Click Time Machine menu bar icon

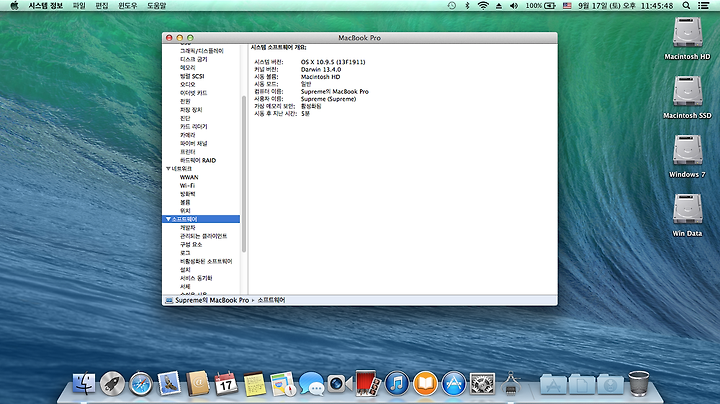click(452, 6)
